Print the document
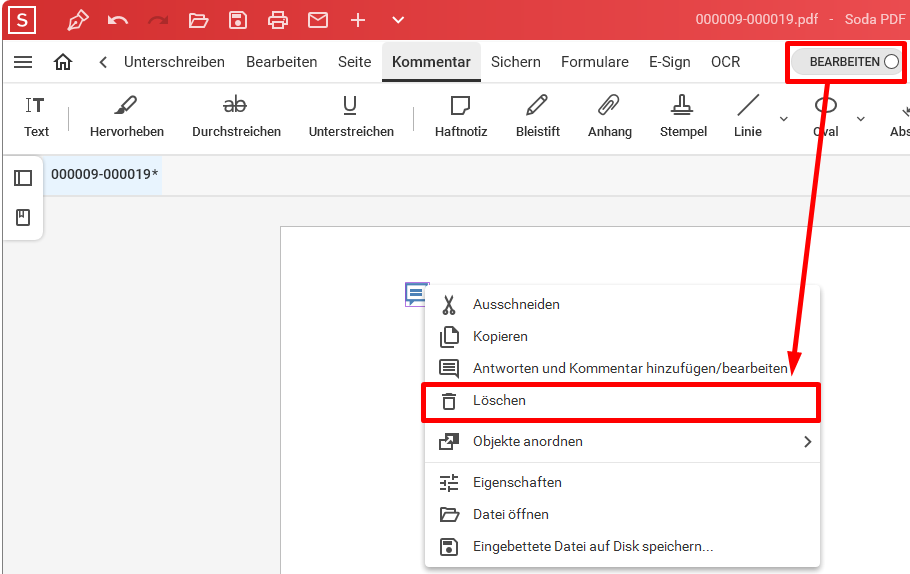Viewport: 910px width, 574px height. tap(278, 20)
